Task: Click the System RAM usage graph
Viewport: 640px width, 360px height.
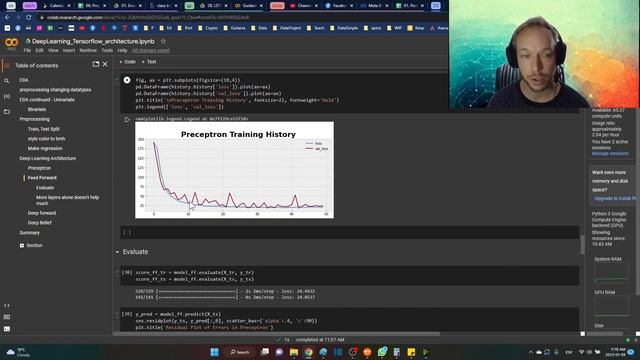Action: pyautogui.click(x=611, y=272)
